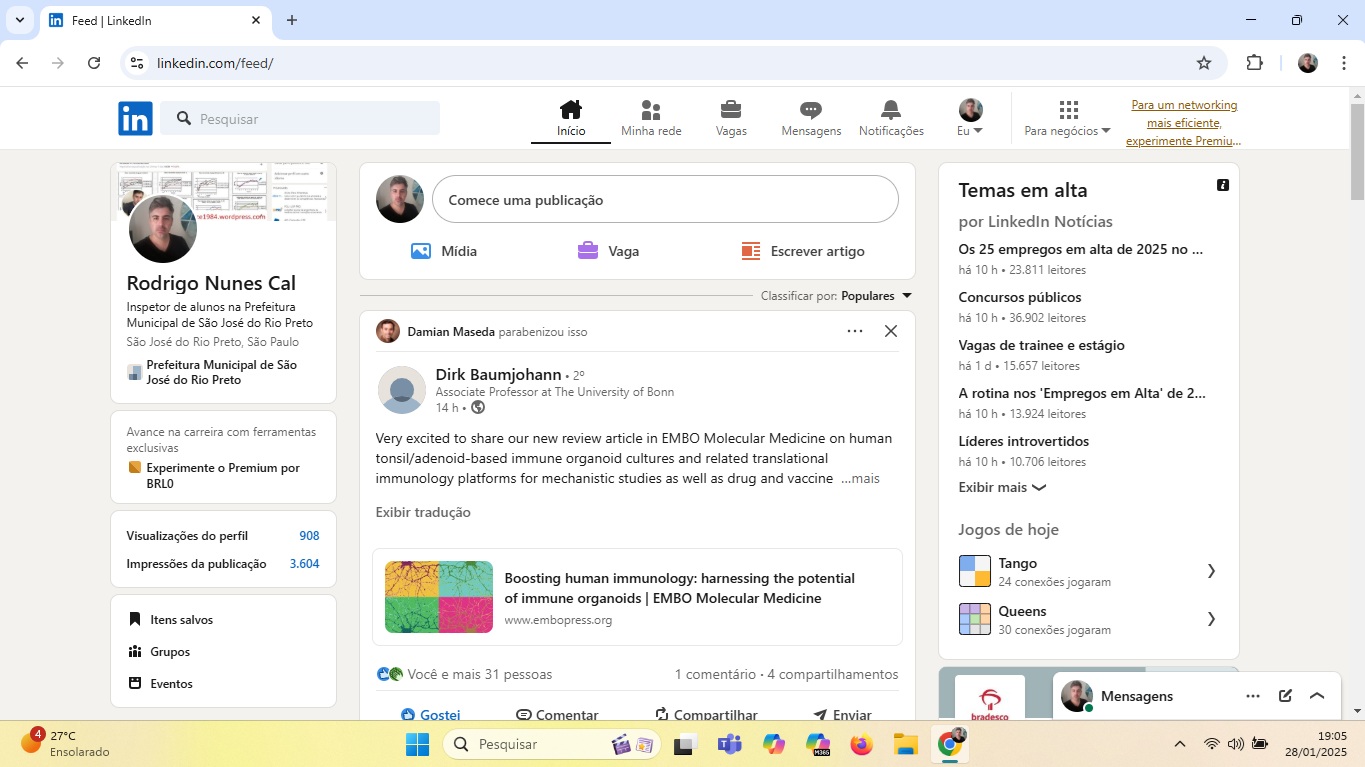The width and height of the screenshot is (1365, 767).
Task: Open the Chrome three-dot menu
Action: (x=1342, y=63)
